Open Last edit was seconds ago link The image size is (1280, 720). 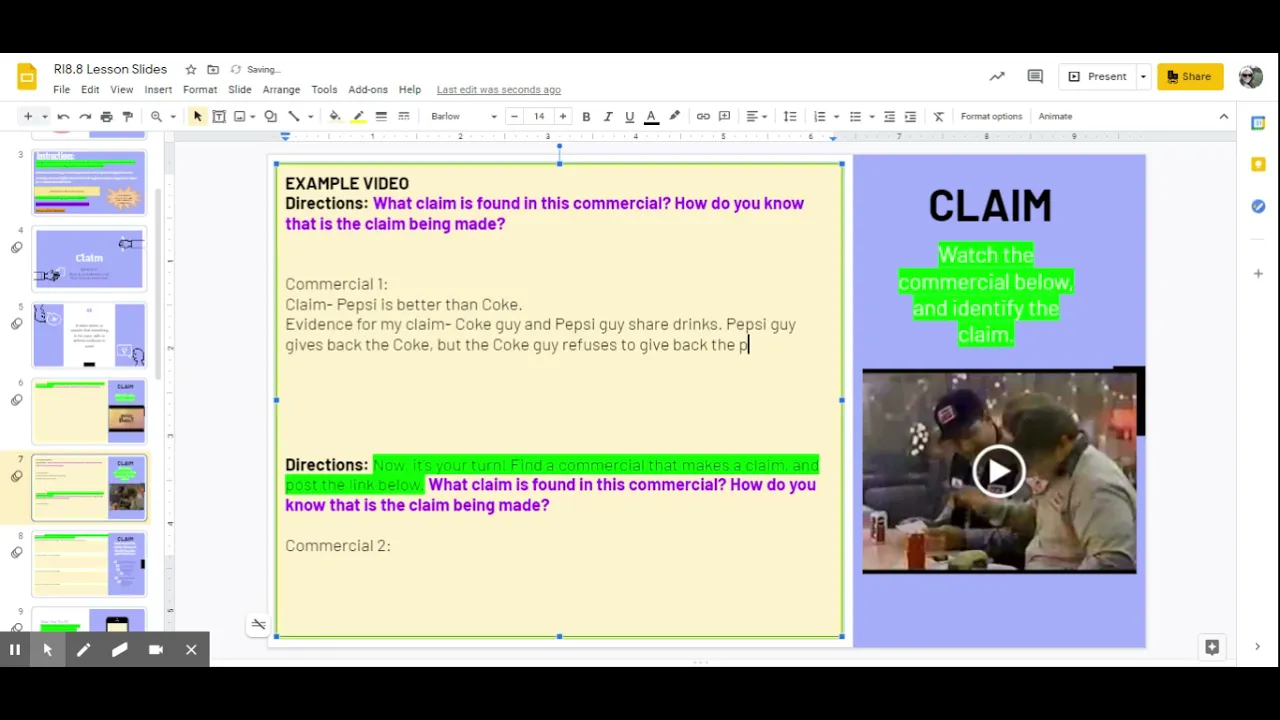(498, 90)
